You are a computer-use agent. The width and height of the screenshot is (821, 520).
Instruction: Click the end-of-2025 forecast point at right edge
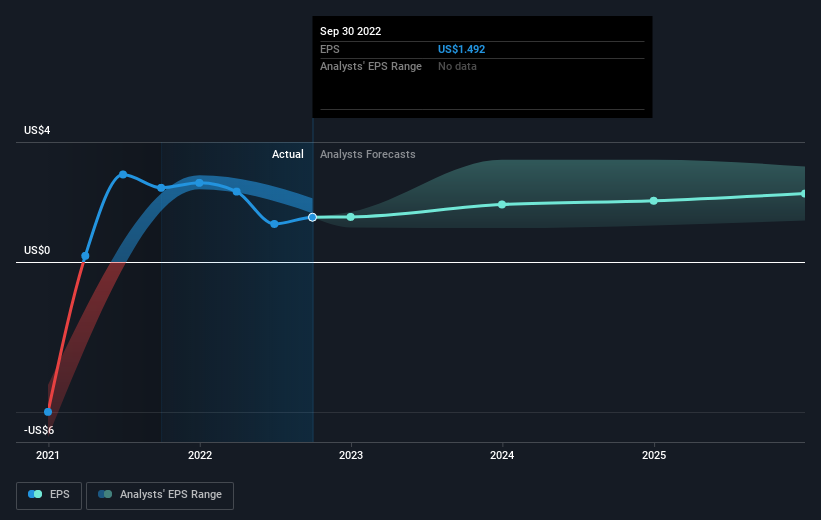803,194
